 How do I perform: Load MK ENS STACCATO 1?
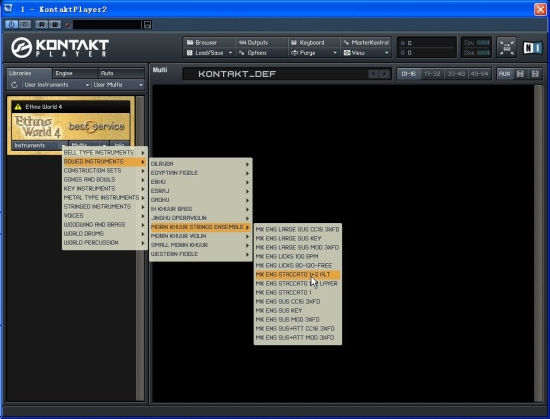[x=297, y=292]
